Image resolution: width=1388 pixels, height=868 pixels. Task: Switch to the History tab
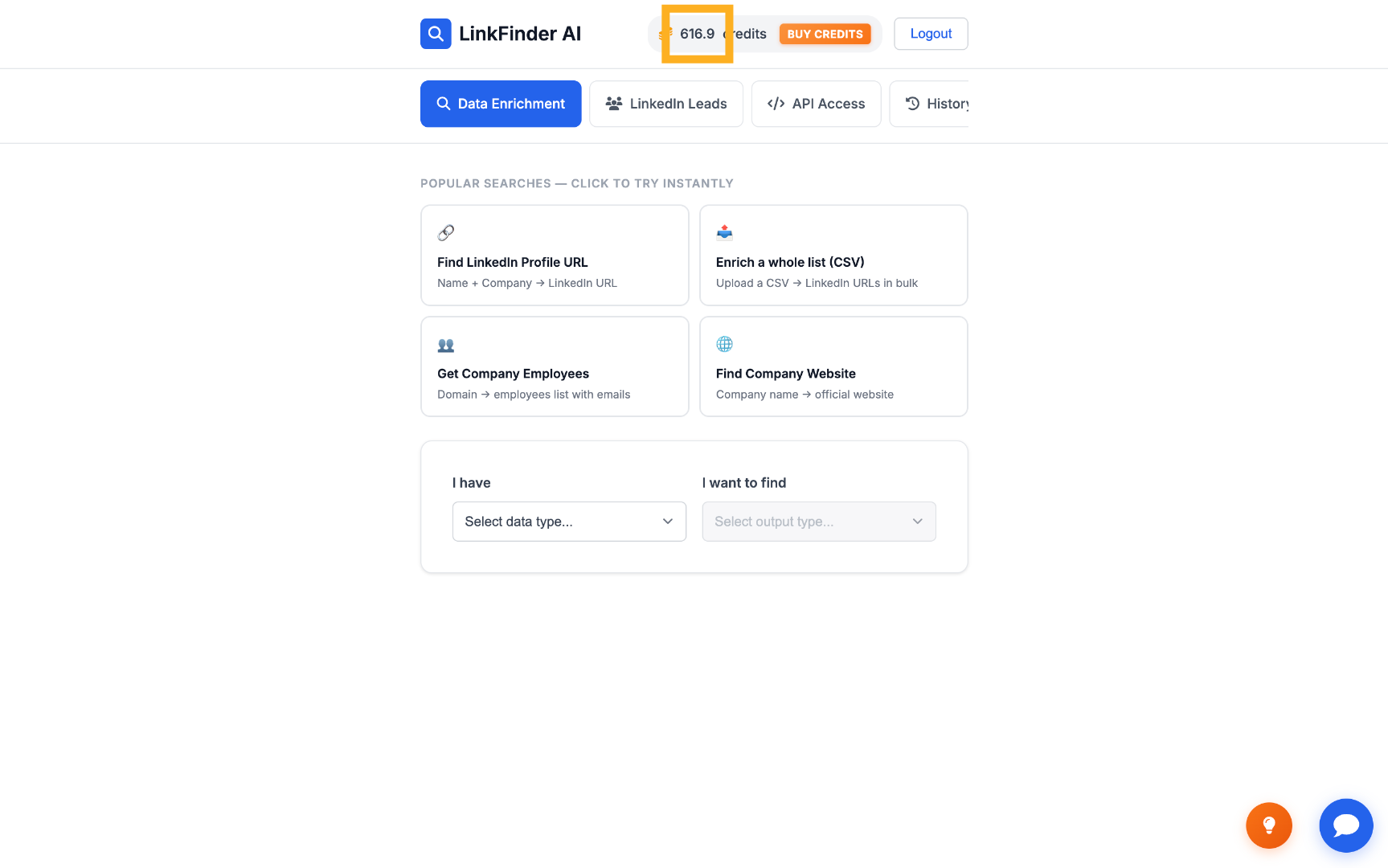tap(929, 104)
